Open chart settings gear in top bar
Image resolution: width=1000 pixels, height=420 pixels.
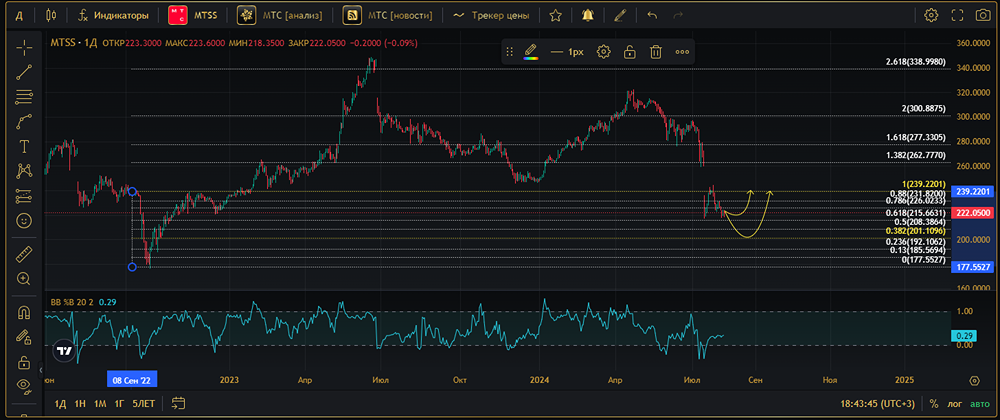931,16
